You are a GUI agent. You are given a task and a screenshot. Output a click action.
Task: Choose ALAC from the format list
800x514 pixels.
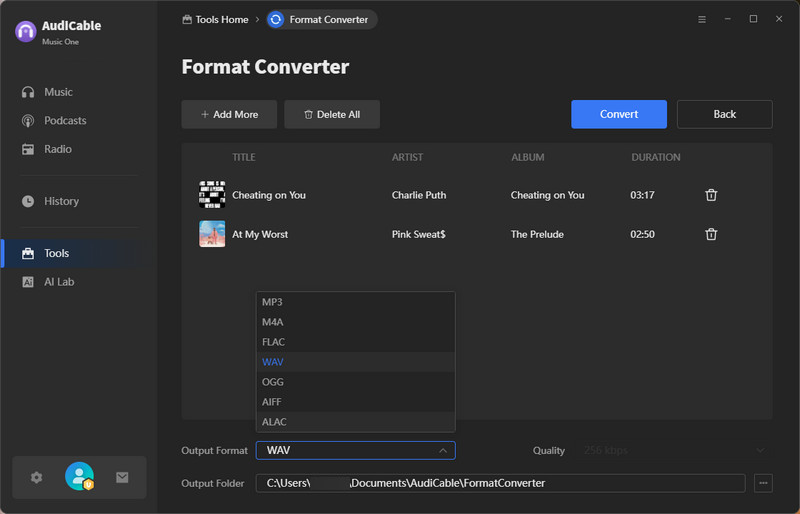[x=355, y=422]
